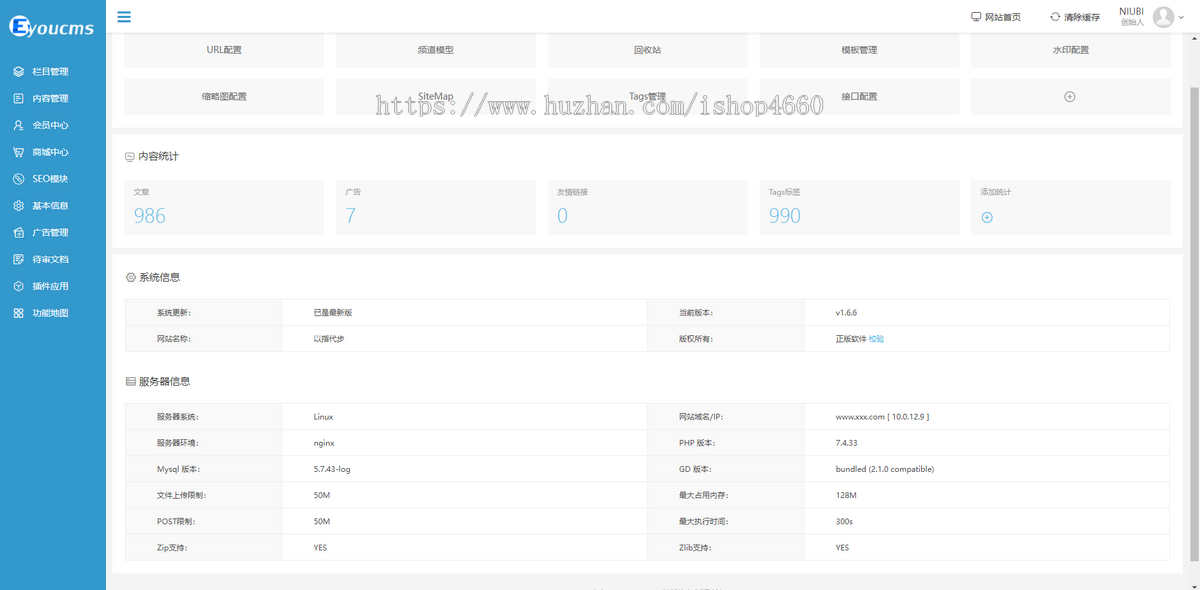The image size is (1200, 590).
Task: Click the POST限制 value 50M
Action: tap(321, 522)
